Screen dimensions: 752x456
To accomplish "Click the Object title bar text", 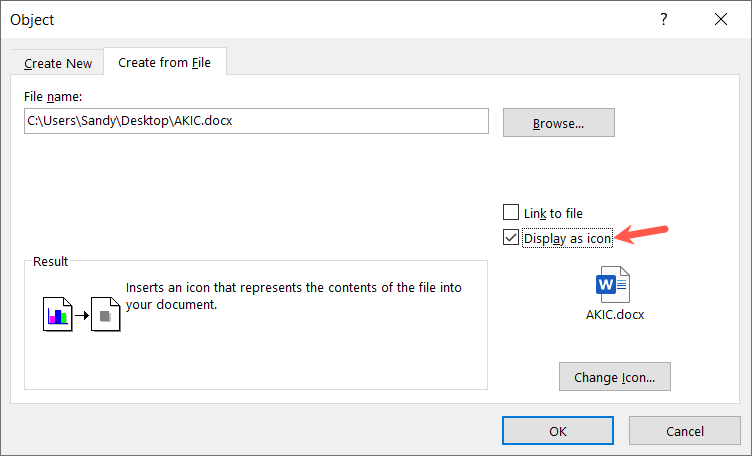I will 32,20.
